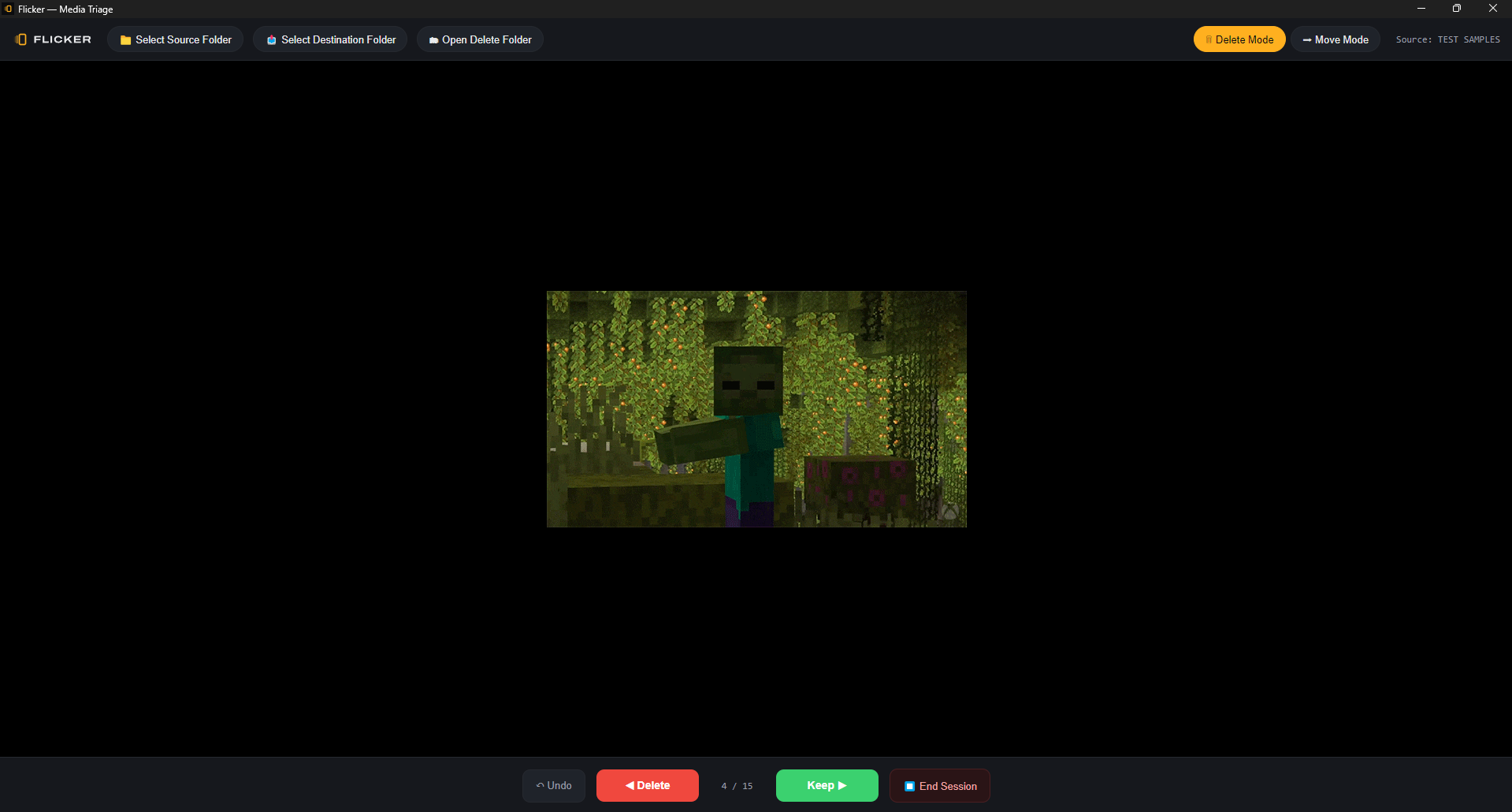The height and width of the screenshot is (812, 1512).
Task: Click the FLICKER brand text
Action: pyautogui.click(x=62, y=39)
